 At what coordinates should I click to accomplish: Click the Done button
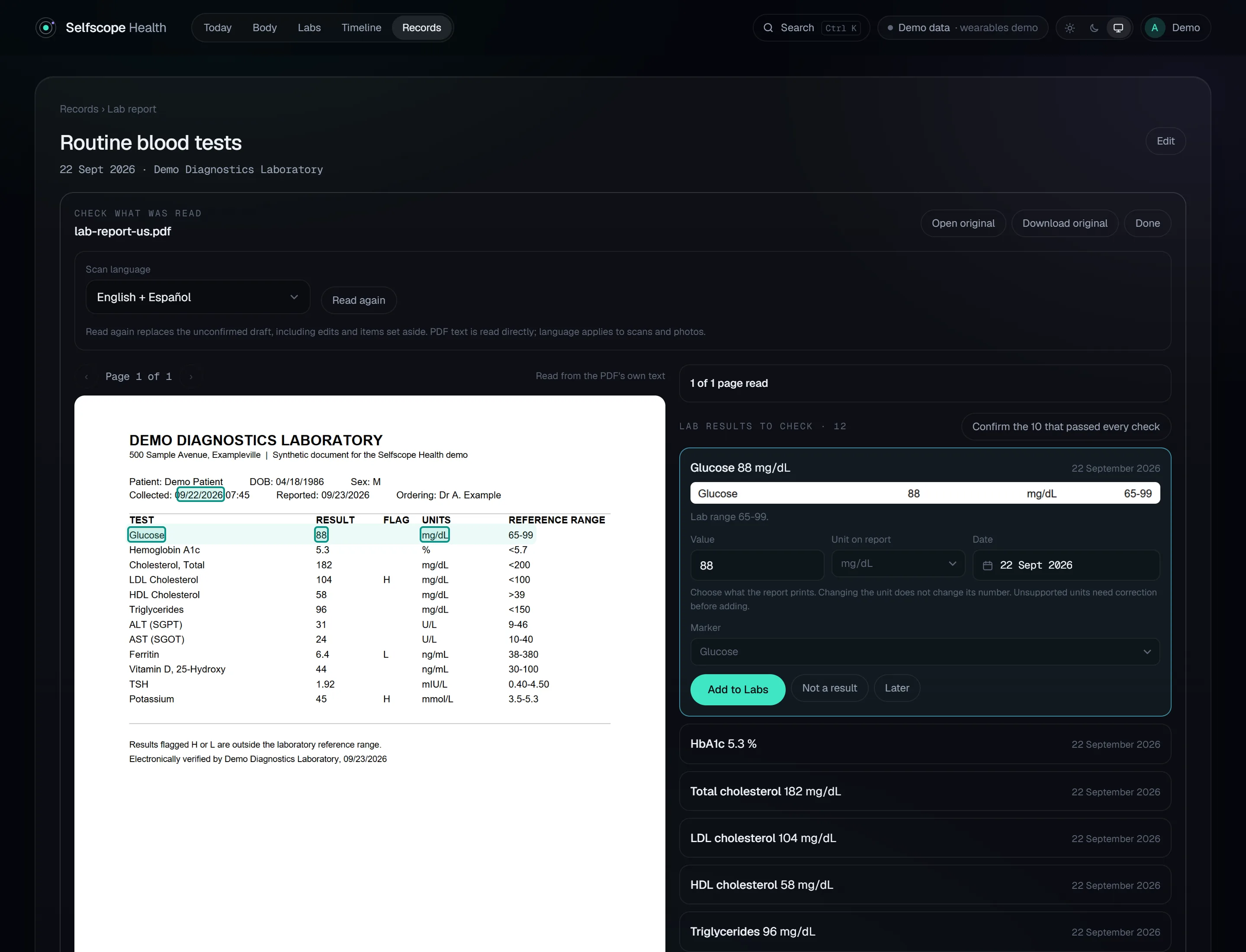[1147, 223]
